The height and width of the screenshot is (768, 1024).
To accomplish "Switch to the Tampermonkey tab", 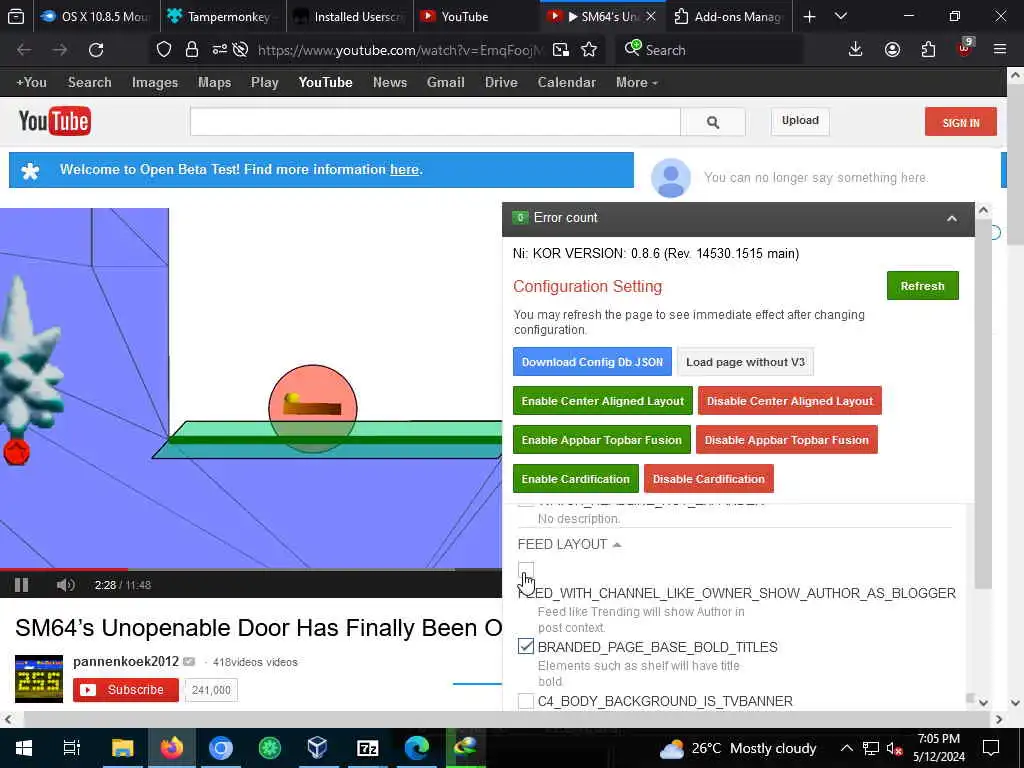I will tap(223, 16).
